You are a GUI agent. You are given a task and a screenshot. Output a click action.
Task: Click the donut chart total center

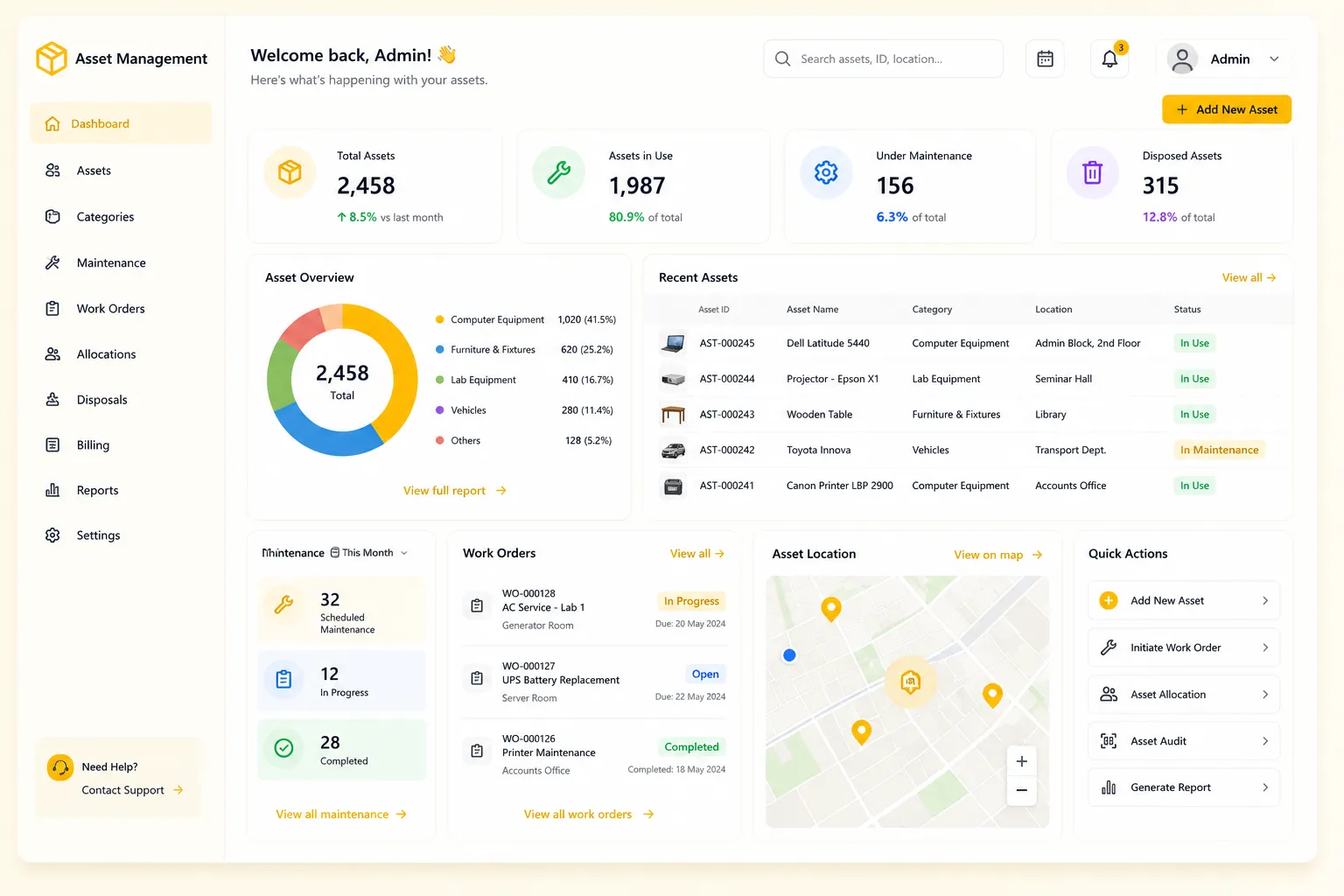(x=342, y=381)
